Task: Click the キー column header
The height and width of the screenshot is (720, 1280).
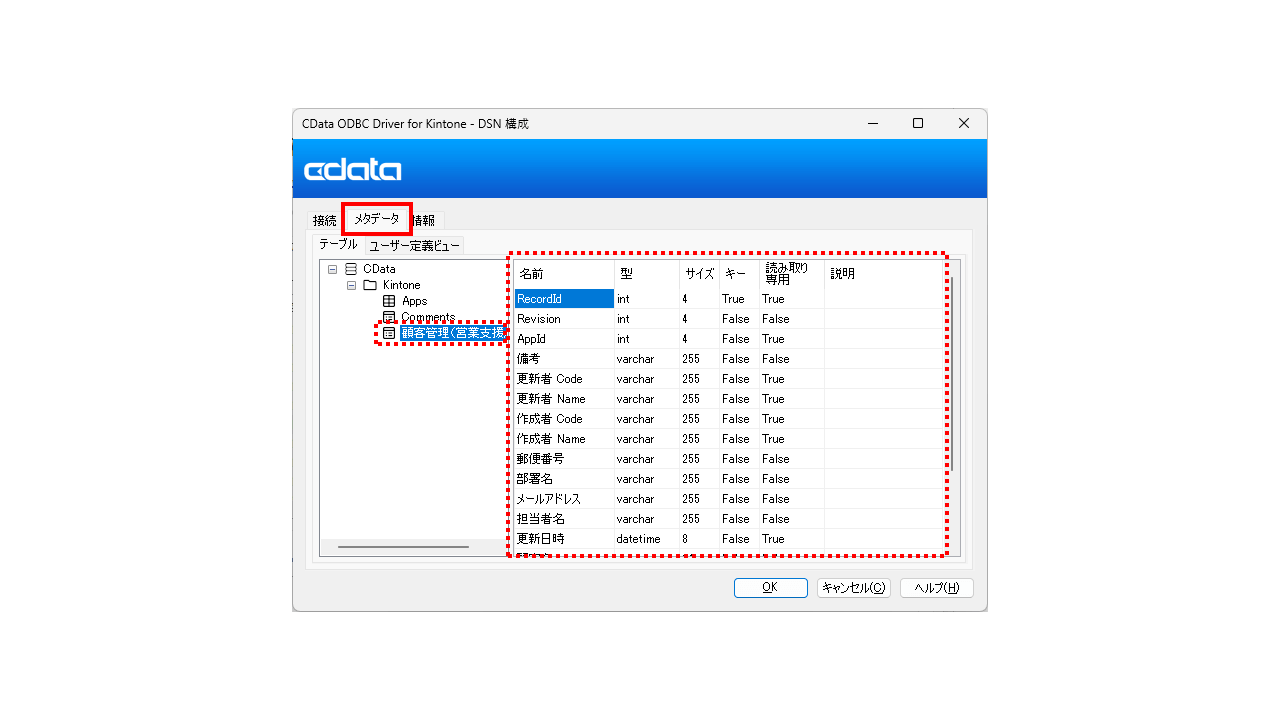Action: (x=740, y=274)
